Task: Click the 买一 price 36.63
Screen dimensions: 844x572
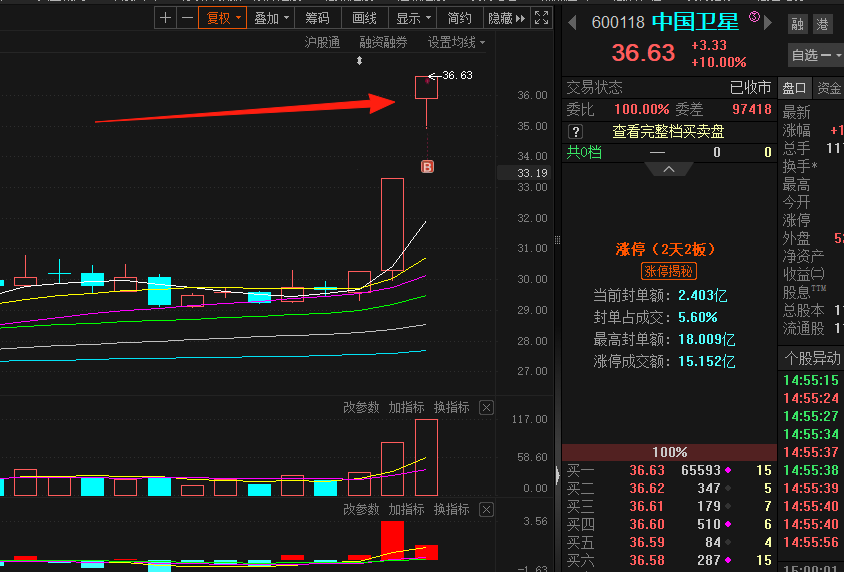Action: [x=647, y=470]
